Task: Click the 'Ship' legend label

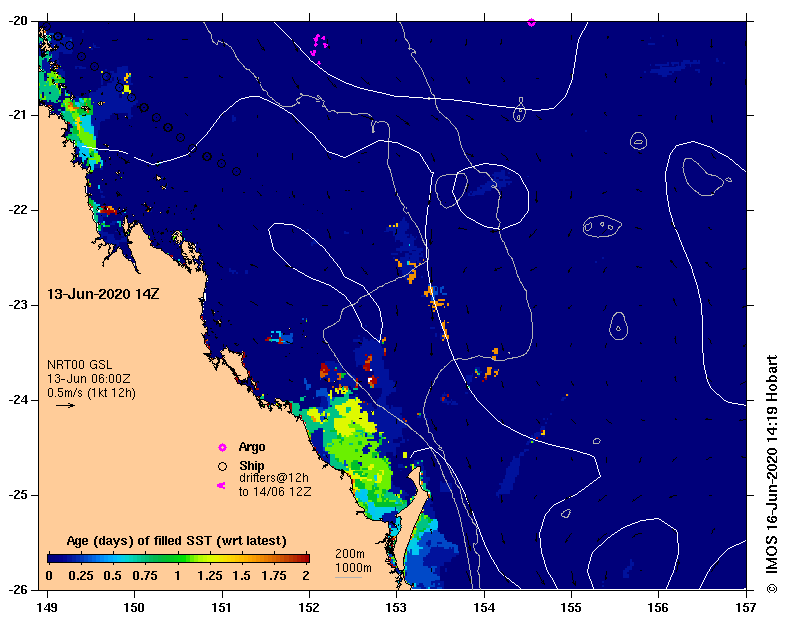Action: click(252, 466)
